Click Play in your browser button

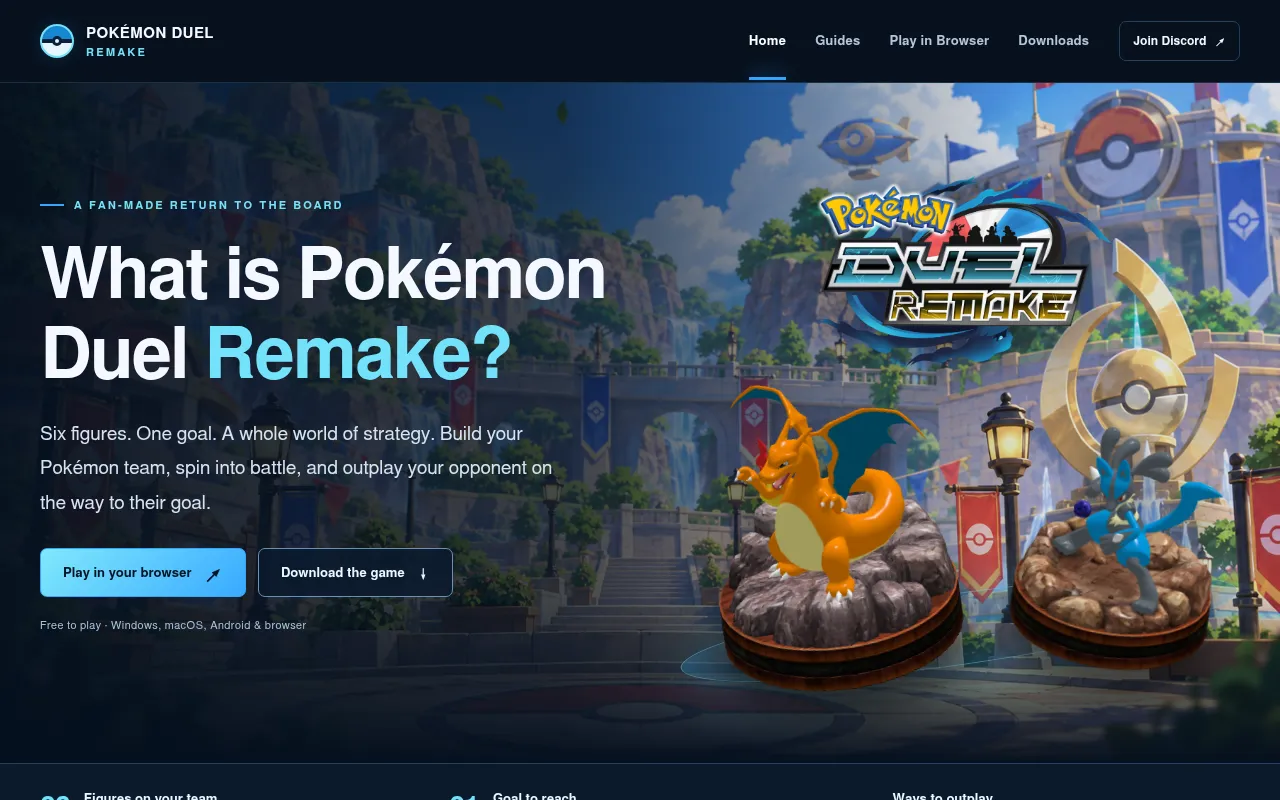[143, 573]
